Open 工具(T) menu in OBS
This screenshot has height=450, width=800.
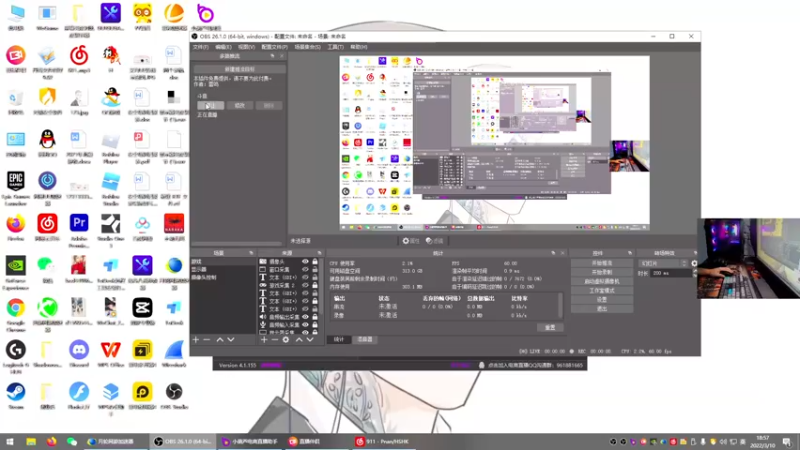[x=335, y=47]
